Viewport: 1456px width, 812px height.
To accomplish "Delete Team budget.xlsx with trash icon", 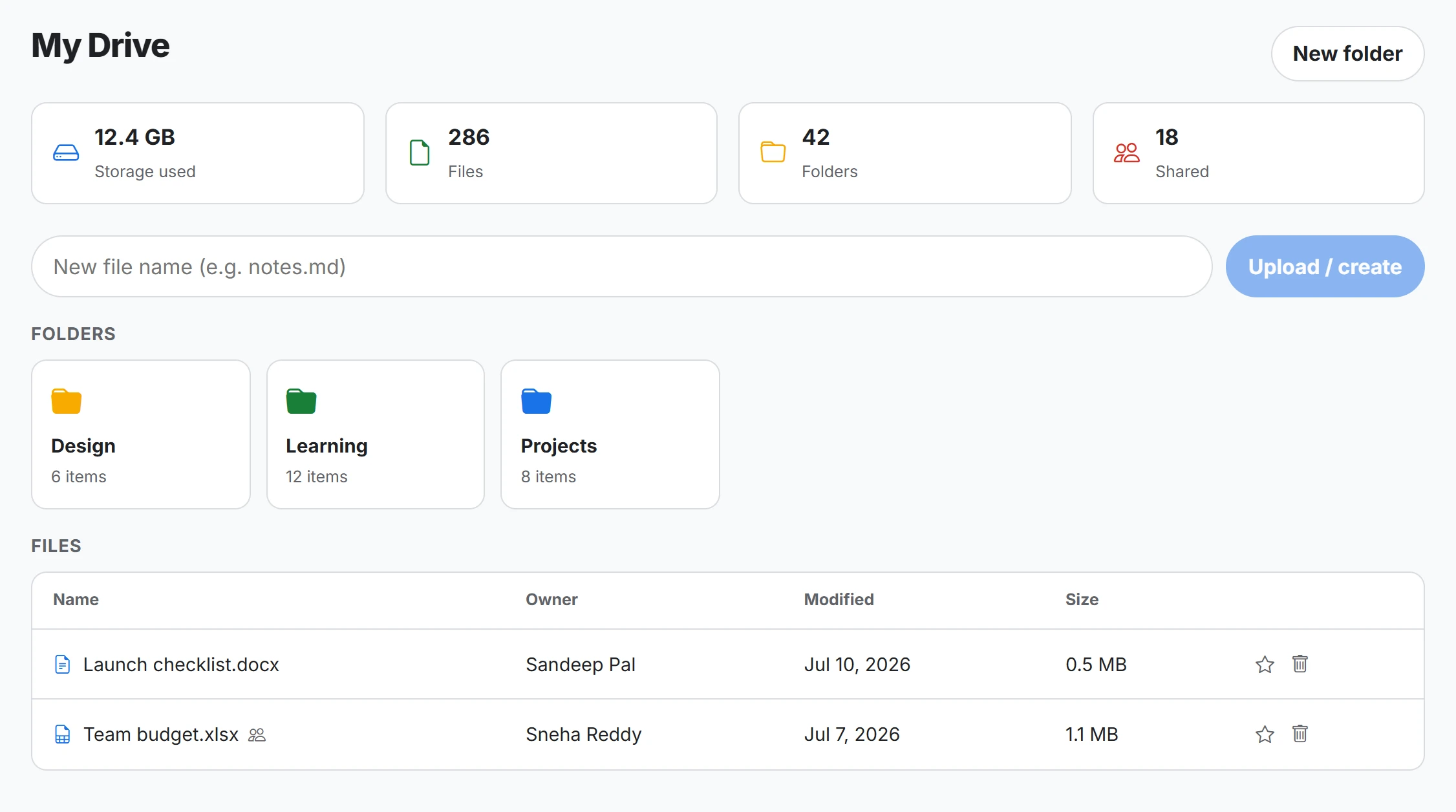I will click(x=1300, y=734).
